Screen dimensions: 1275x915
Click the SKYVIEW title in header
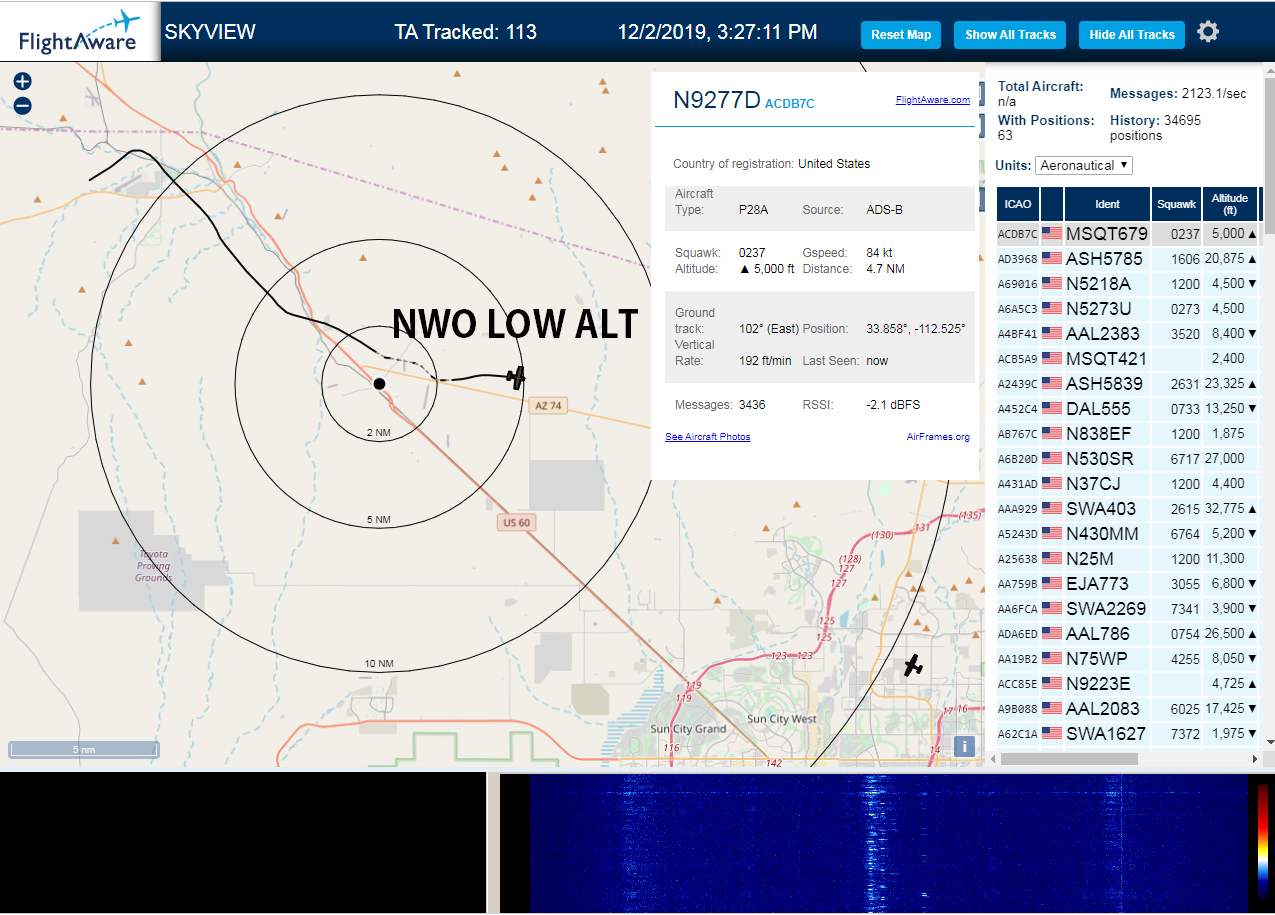(x=210, y=32)
